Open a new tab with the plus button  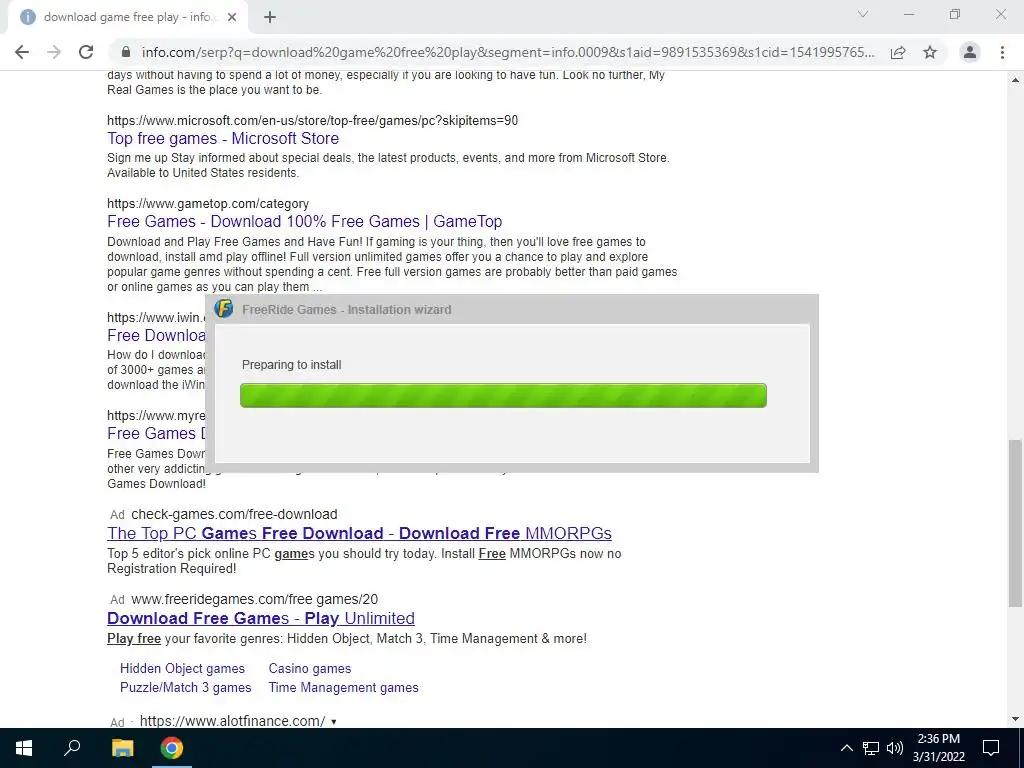[270, 18]
